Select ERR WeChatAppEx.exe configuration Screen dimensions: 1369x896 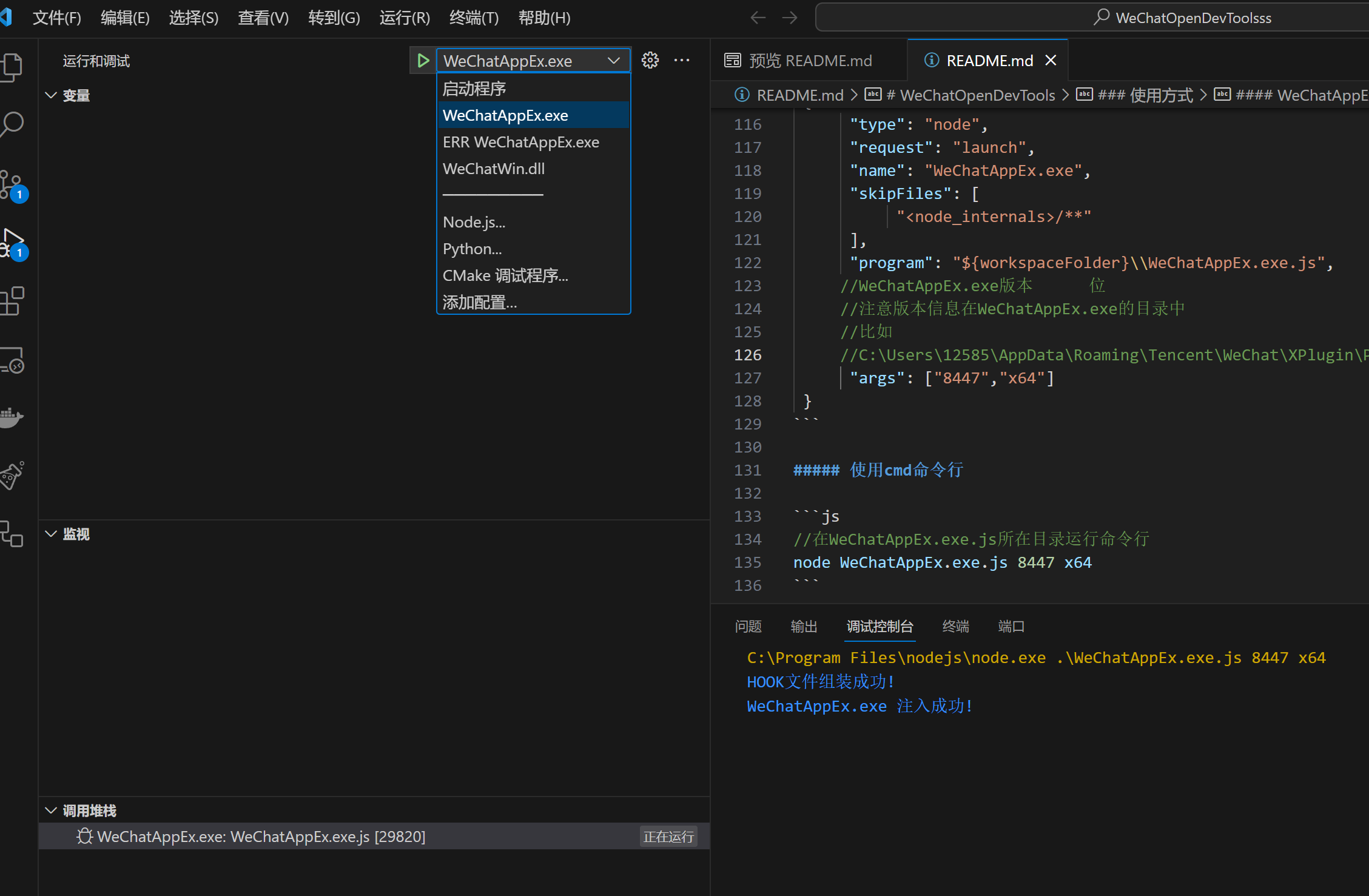tap(533, 142)
